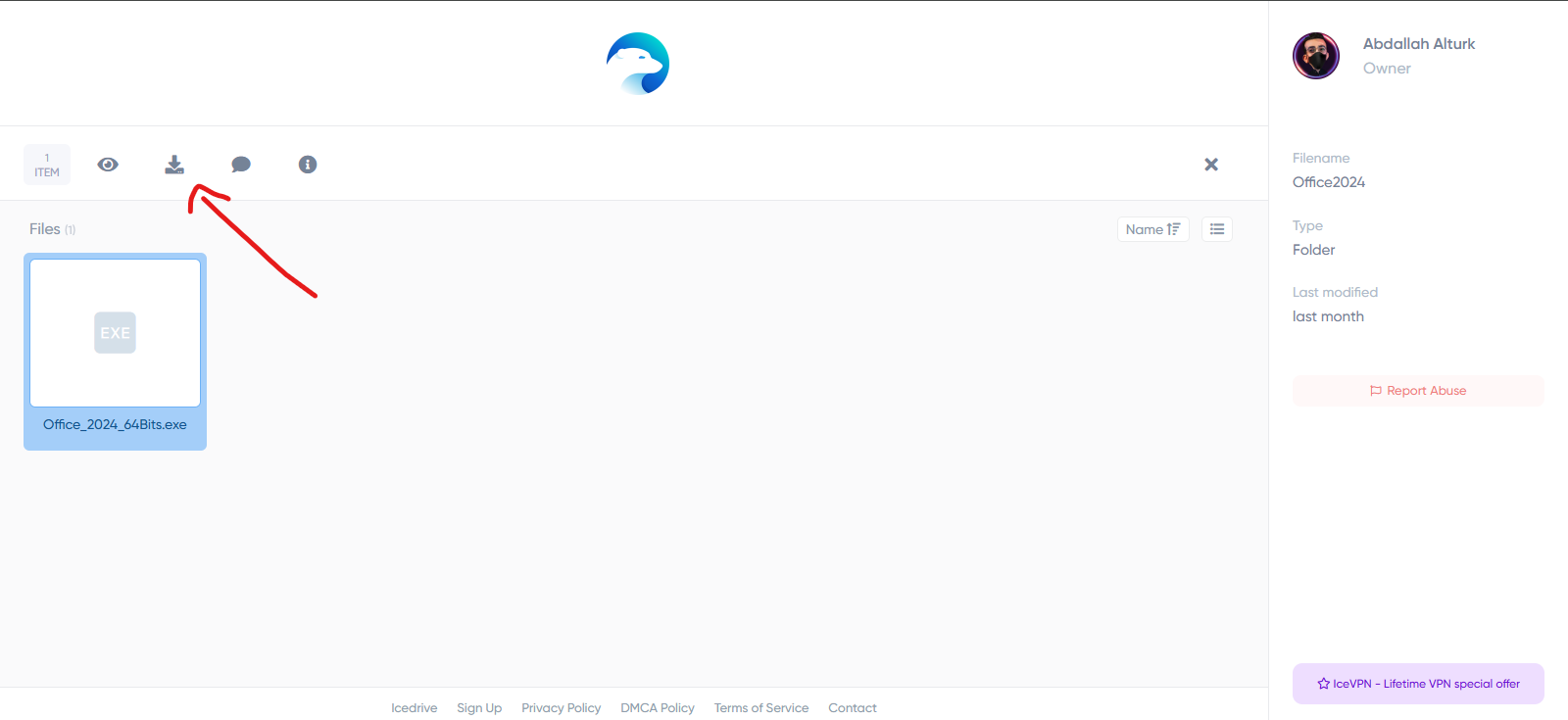Open IceVPN Lifetime VPN special offer

(x=1418, y=684)
